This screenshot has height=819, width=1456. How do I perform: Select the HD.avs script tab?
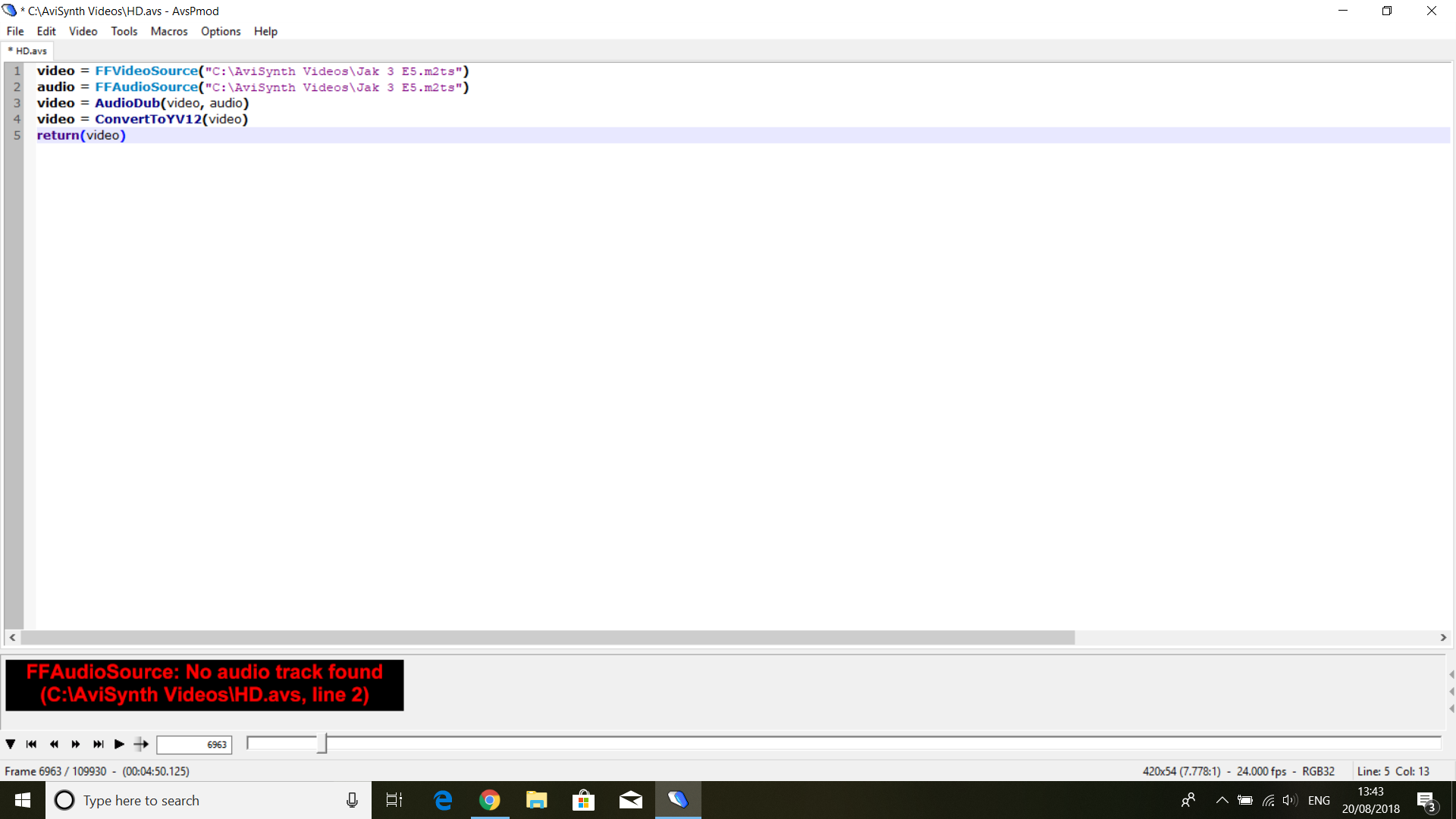pos(29,51)
